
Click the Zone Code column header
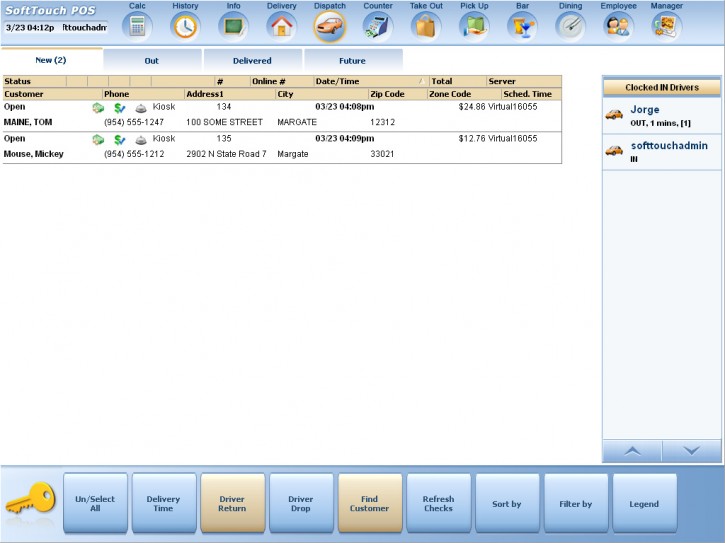tap(464, 94)
